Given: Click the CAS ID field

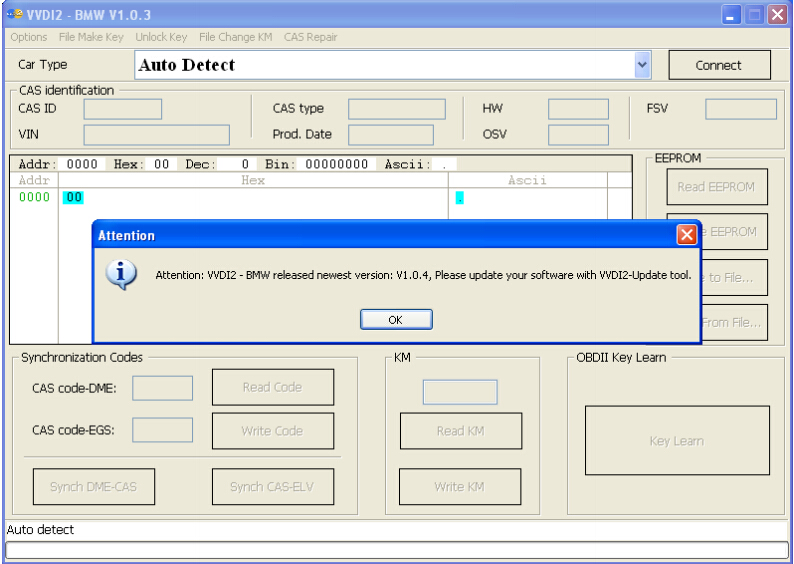Looking at the screenshot, I should point(123,109).
